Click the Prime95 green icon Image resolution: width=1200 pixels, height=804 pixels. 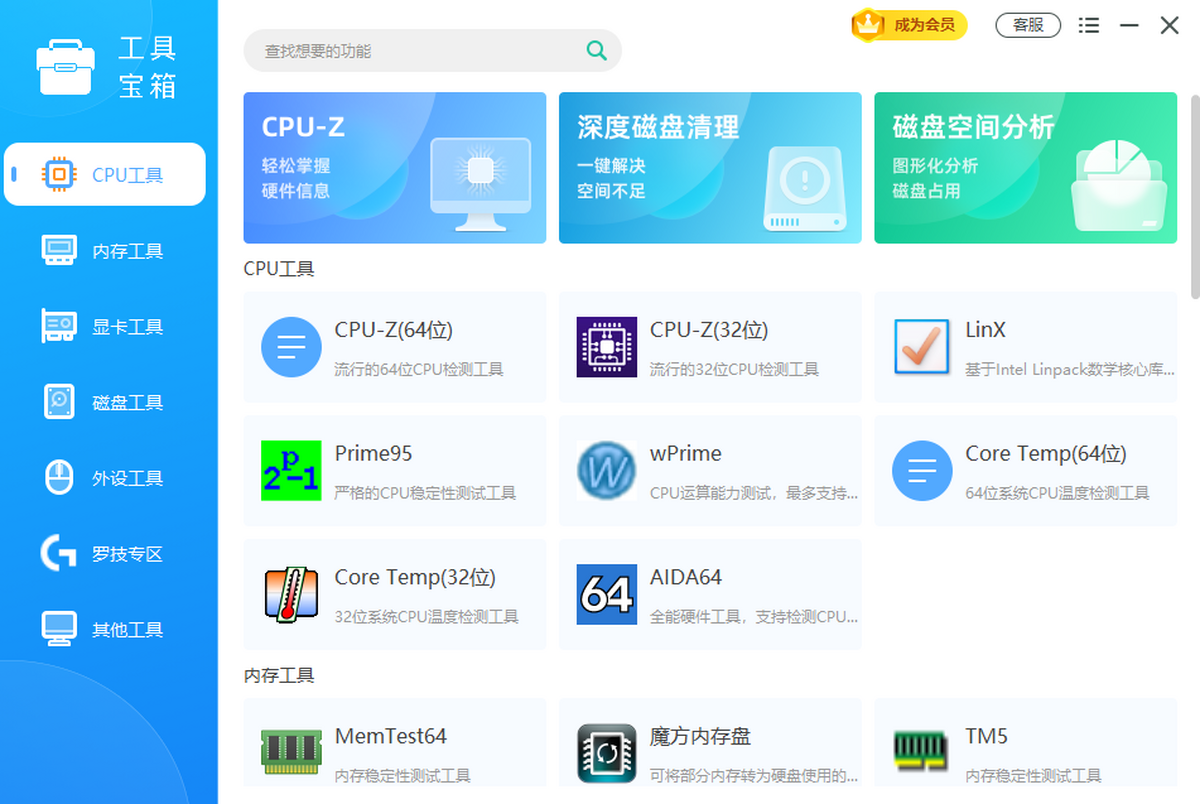[x=291, y=471]
